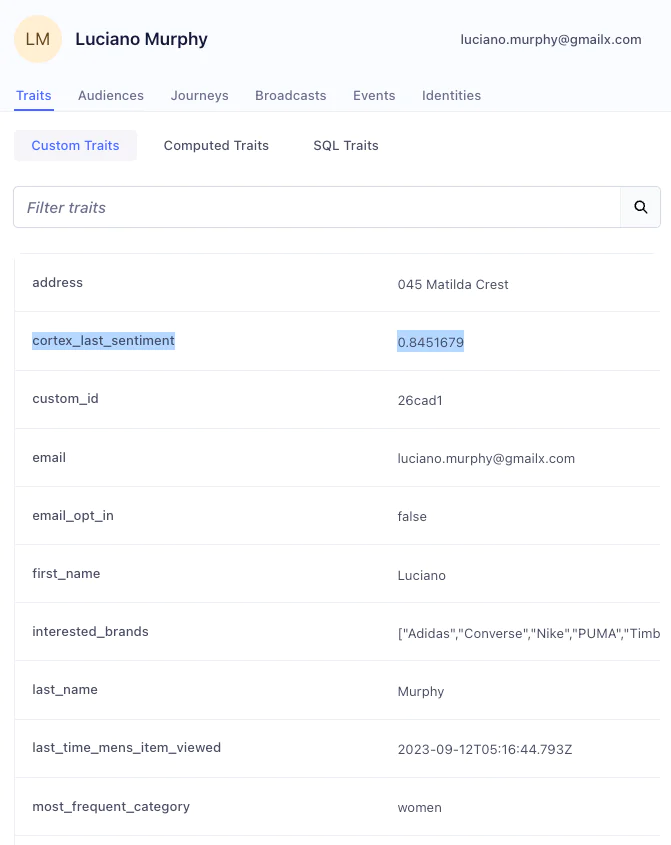
Task: Click the last_time_mens_item_viewed timestamp
Action: (483, 748)
